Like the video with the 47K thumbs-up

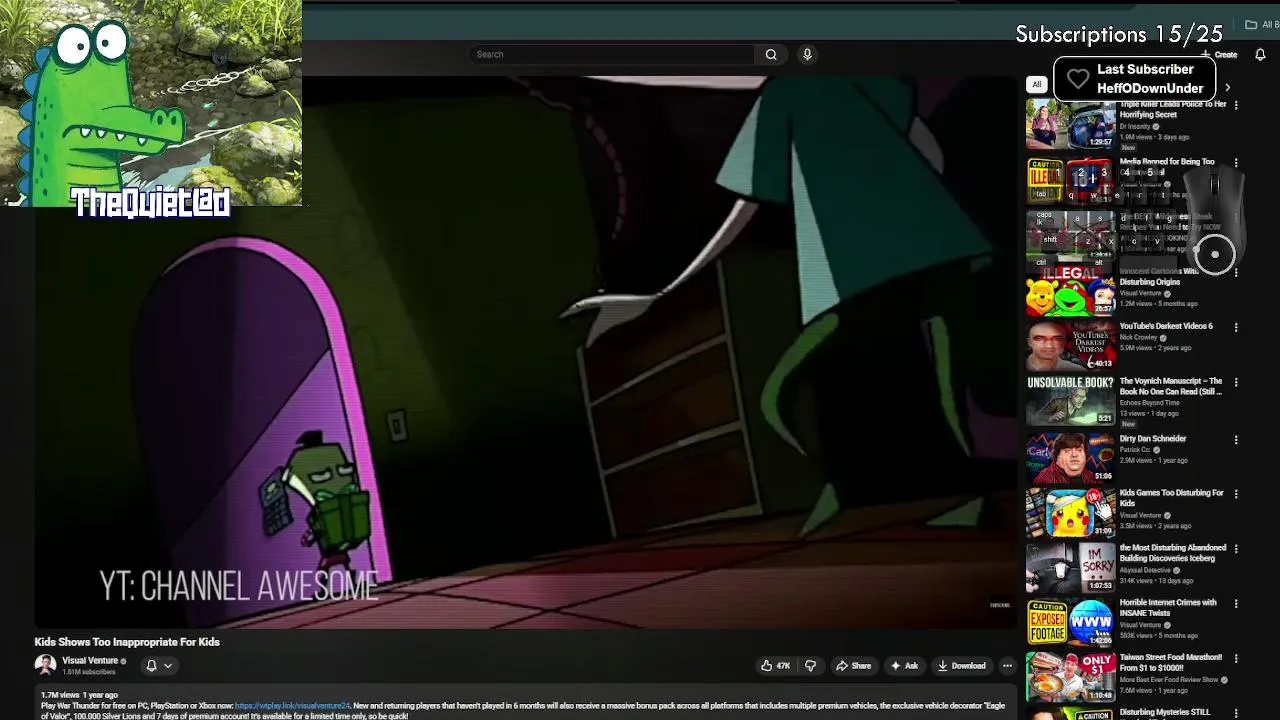(x=775, y=665)
